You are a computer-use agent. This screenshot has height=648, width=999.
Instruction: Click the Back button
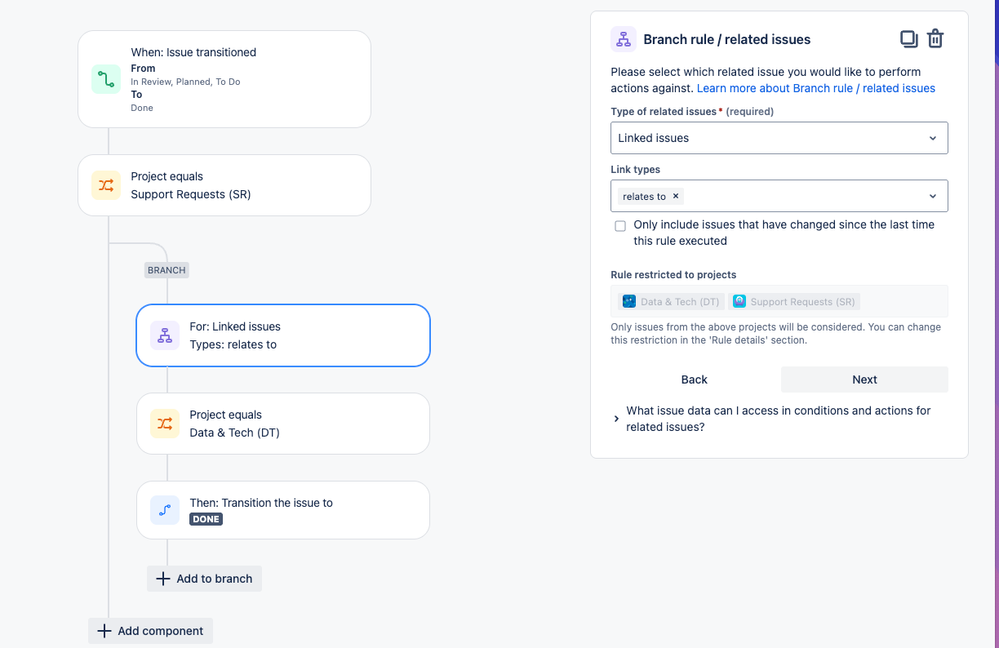pos(694,379)
